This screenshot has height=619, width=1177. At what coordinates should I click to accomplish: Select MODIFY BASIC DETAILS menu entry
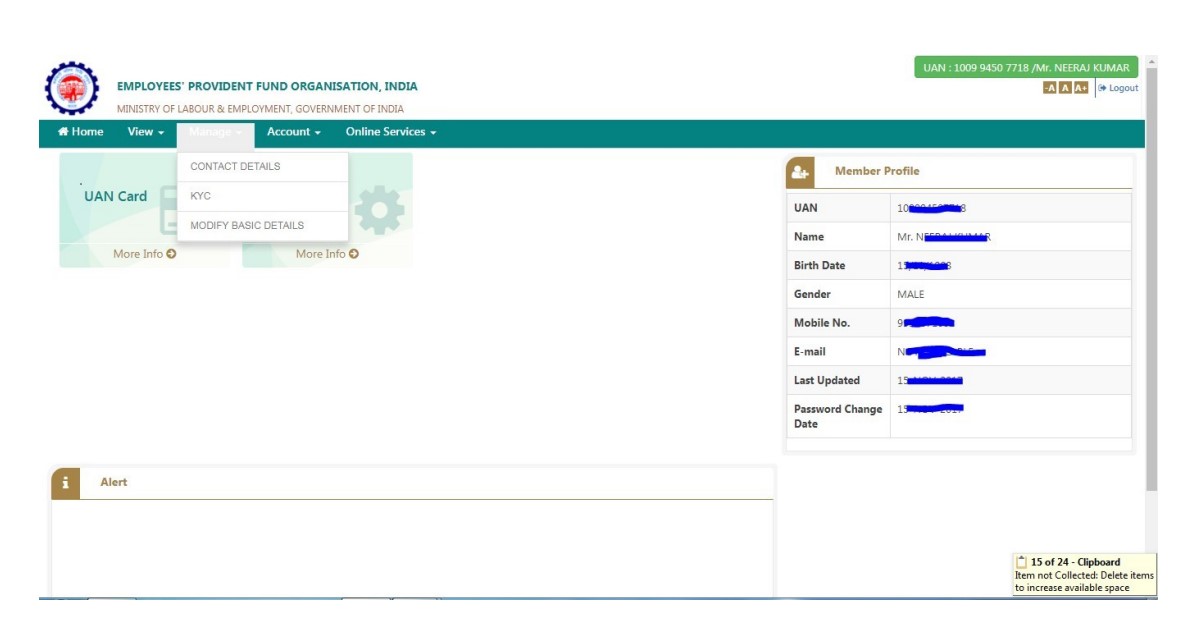pyautogui.click(x=247, y=225)
